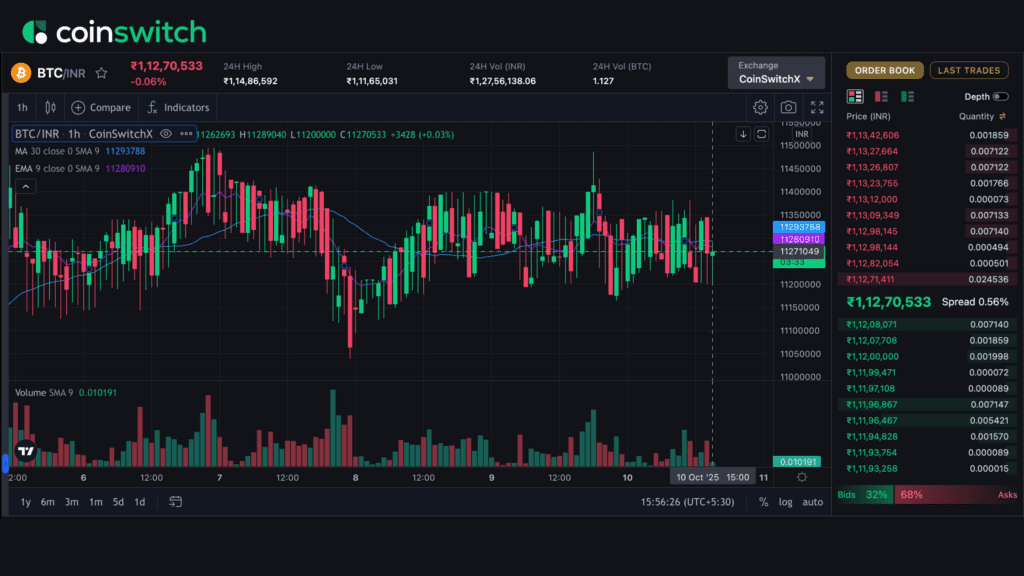Toggle log scale on the chart
This screenshot has height=576, width=1024.
786,502
